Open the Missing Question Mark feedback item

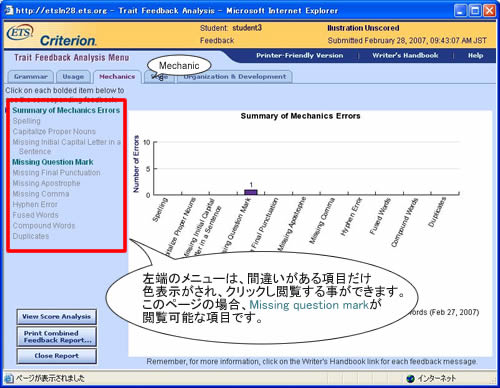point(53,162)
